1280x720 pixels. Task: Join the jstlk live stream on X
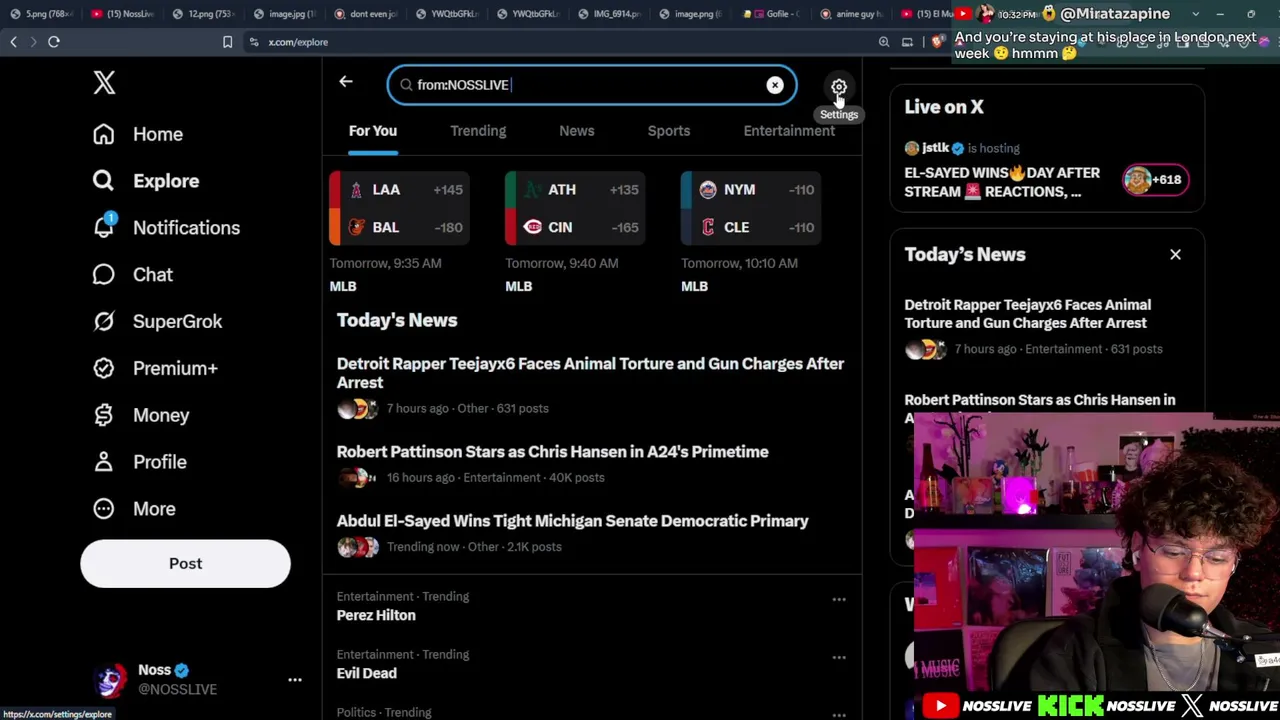click(1002, 182)
